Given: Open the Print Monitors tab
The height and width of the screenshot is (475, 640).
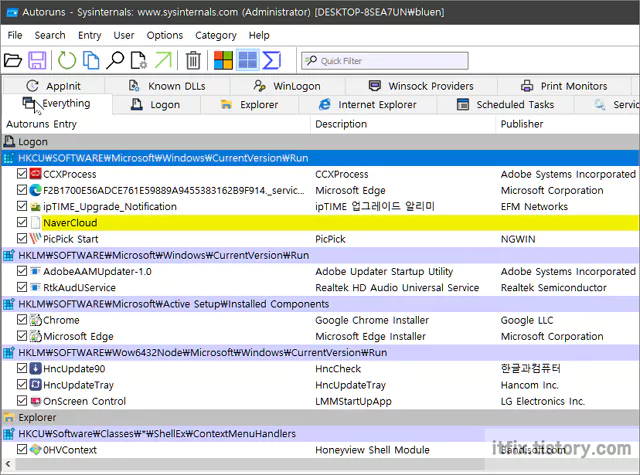Looking at the screenshot, I should pos(564,86).
